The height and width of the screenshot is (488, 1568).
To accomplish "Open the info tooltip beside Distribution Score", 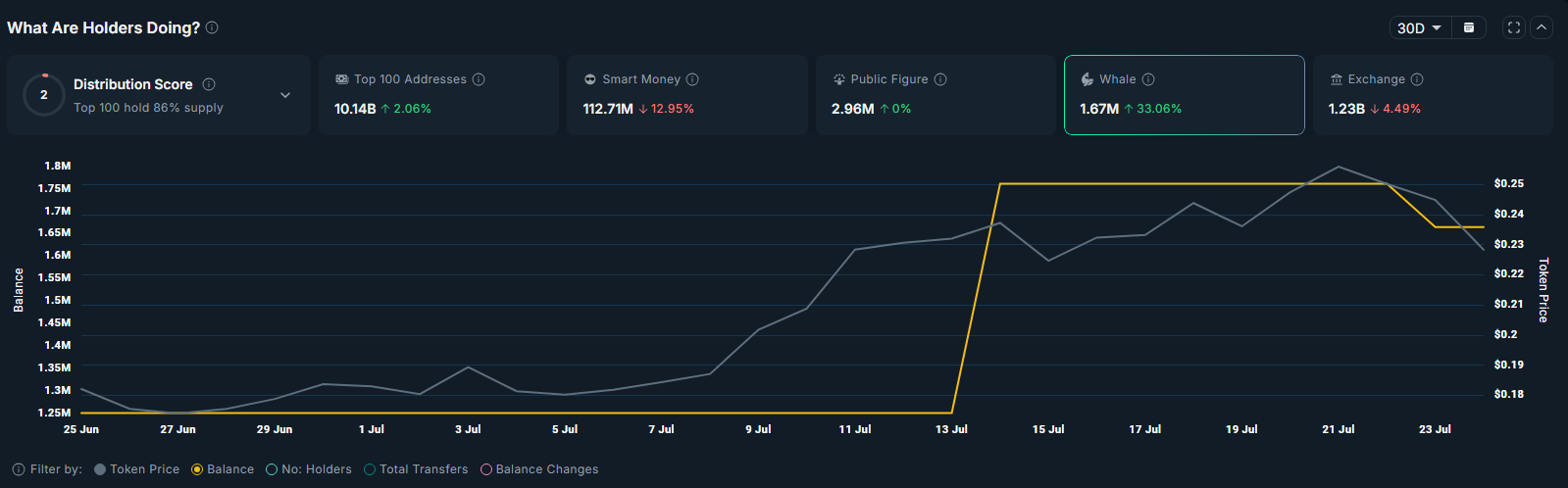I will tap(209, 84).
